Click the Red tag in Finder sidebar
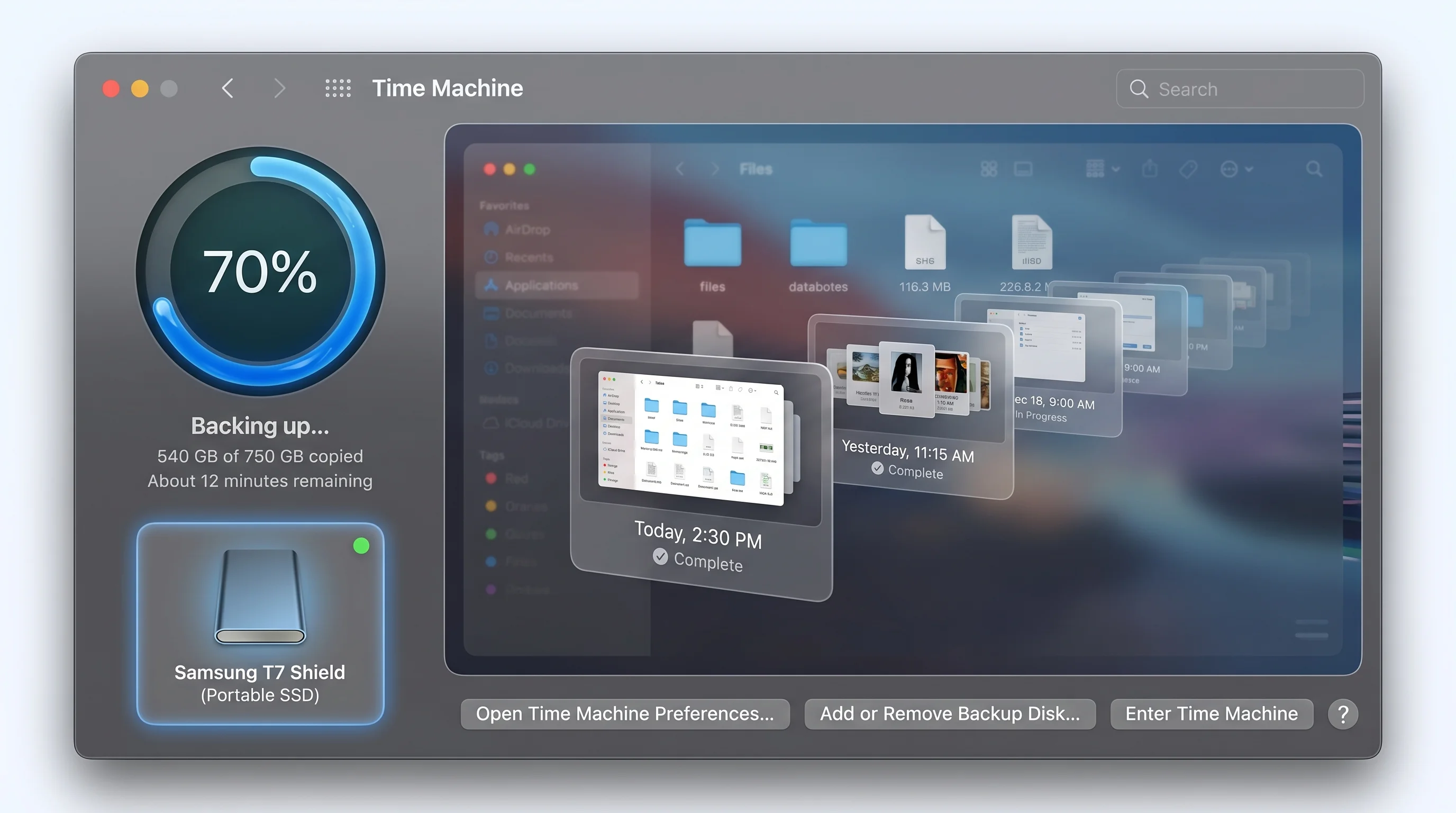Image resolution: width=1456 pixels, height=813 pixels. 506,478
